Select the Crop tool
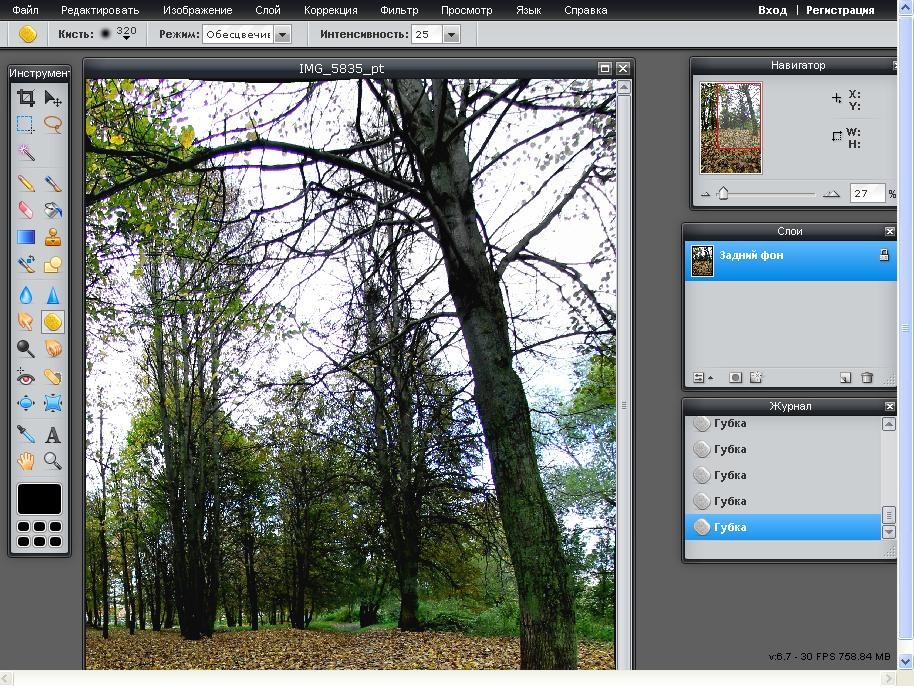Image resolution: width=914 pixels, height=691 pixels. 26,97
